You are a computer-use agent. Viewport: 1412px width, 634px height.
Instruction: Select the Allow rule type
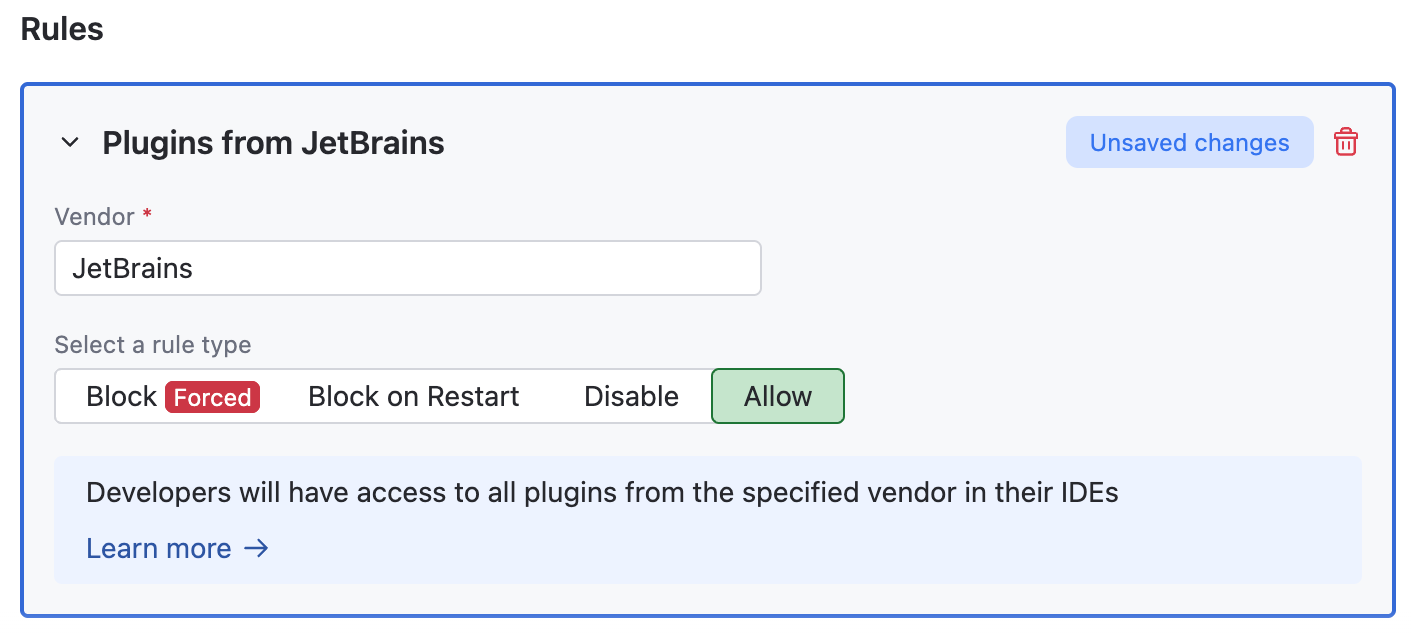click(x=778, y=396)
